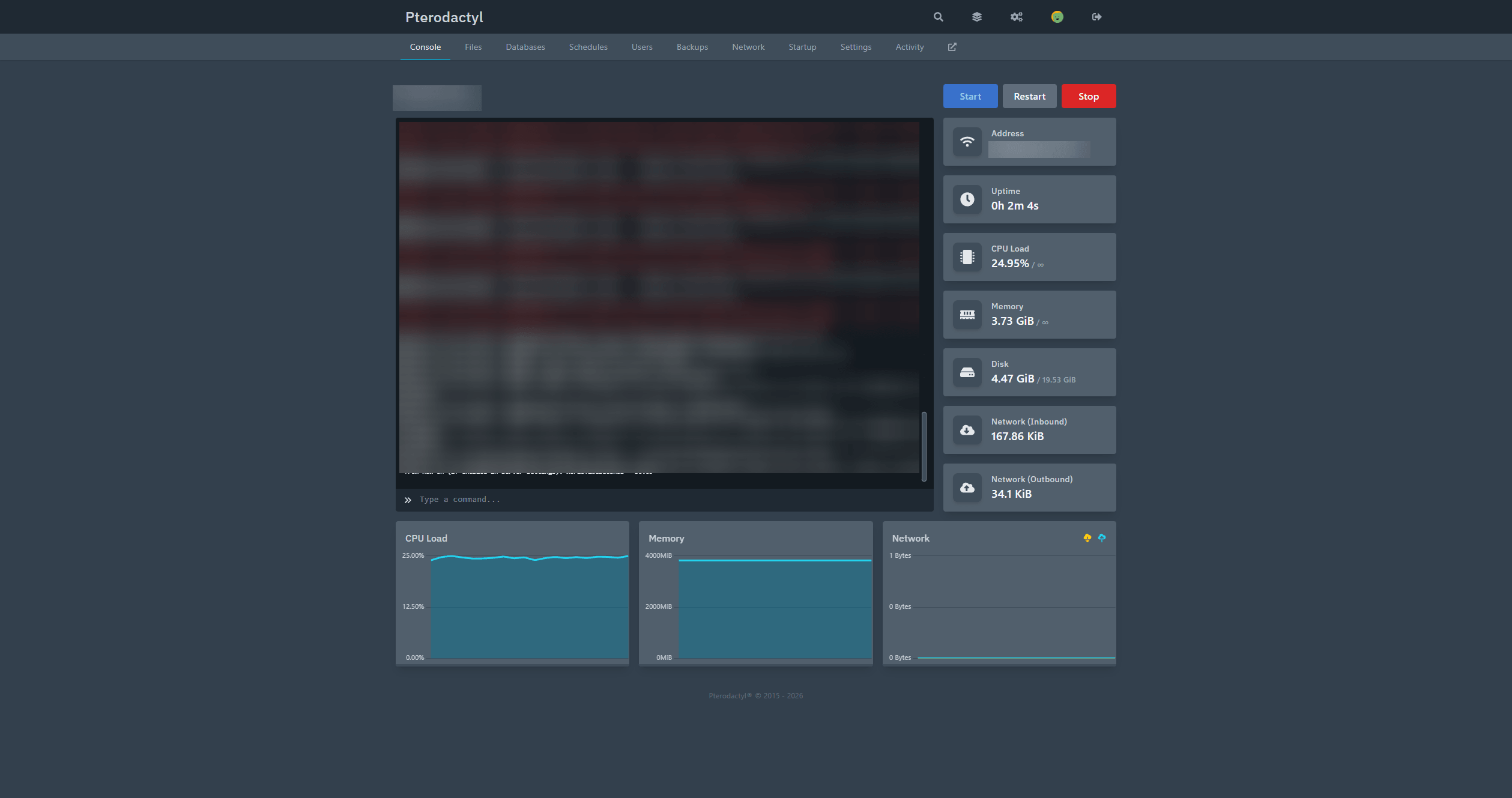The image size is (1512, 798).
Task: Open the Databases tab
Action: click(525, 47)
